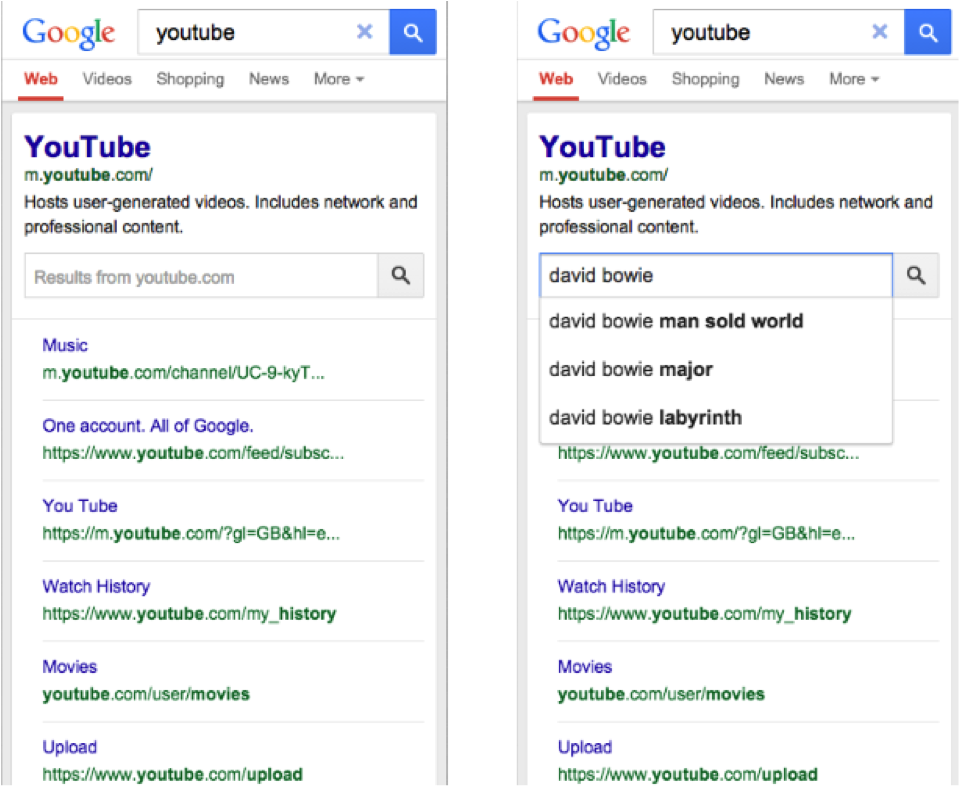Image resolution: width=960 pixels, height=794 pixels.
Task: Click magnifier beside Results from youtube.com field
Action: click(x=401, y=275)
